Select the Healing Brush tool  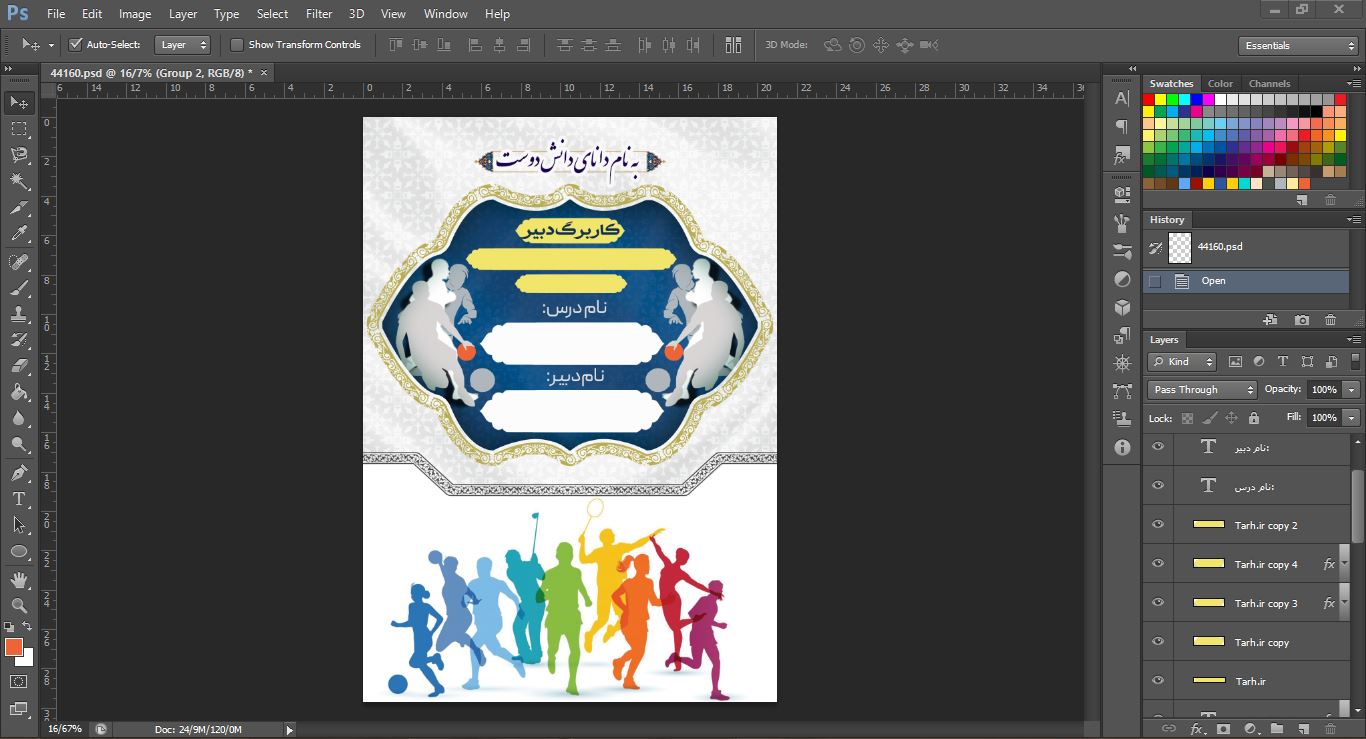click(19, 262)
